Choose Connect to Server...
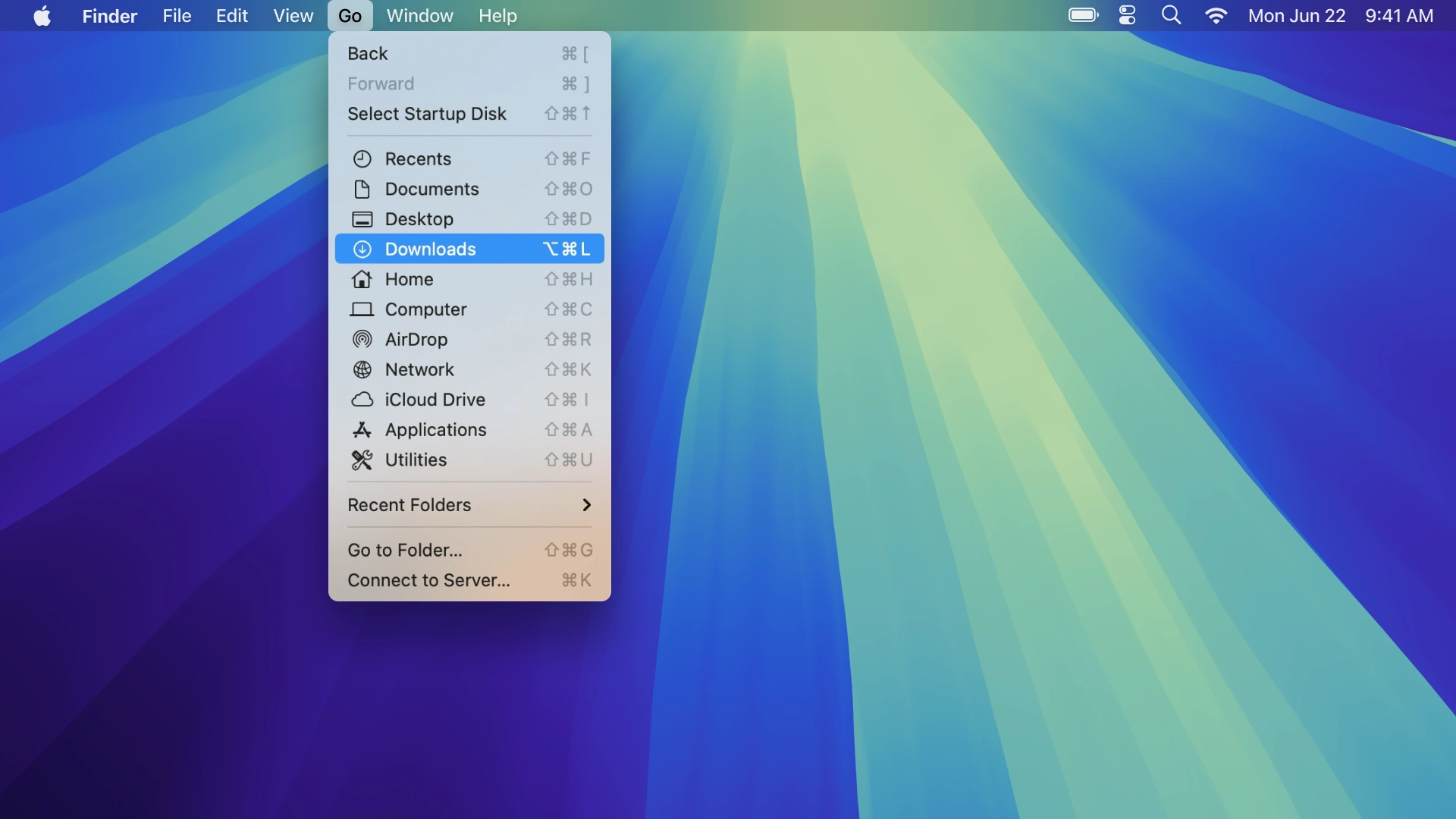The width and height of the screenshot is (1456, 819). 428,580
